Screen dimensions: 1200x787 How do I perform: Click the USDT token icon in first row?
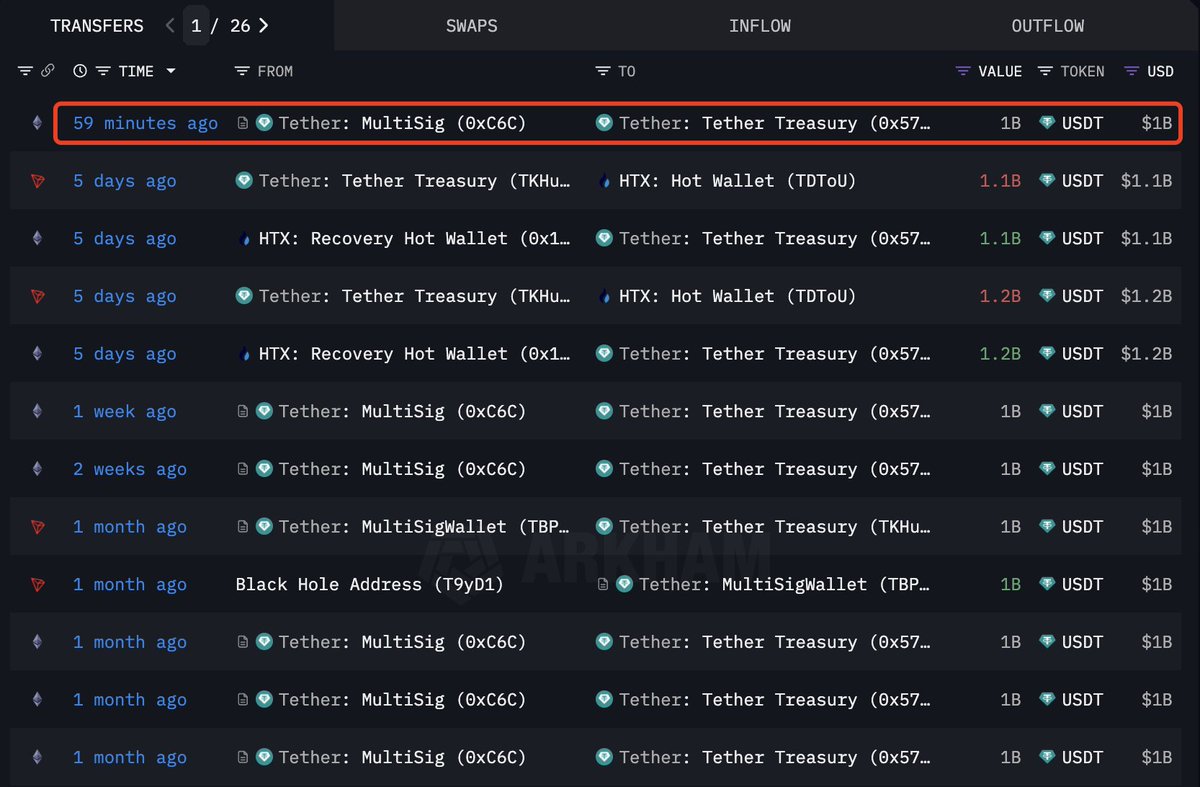pos(1047,123)
